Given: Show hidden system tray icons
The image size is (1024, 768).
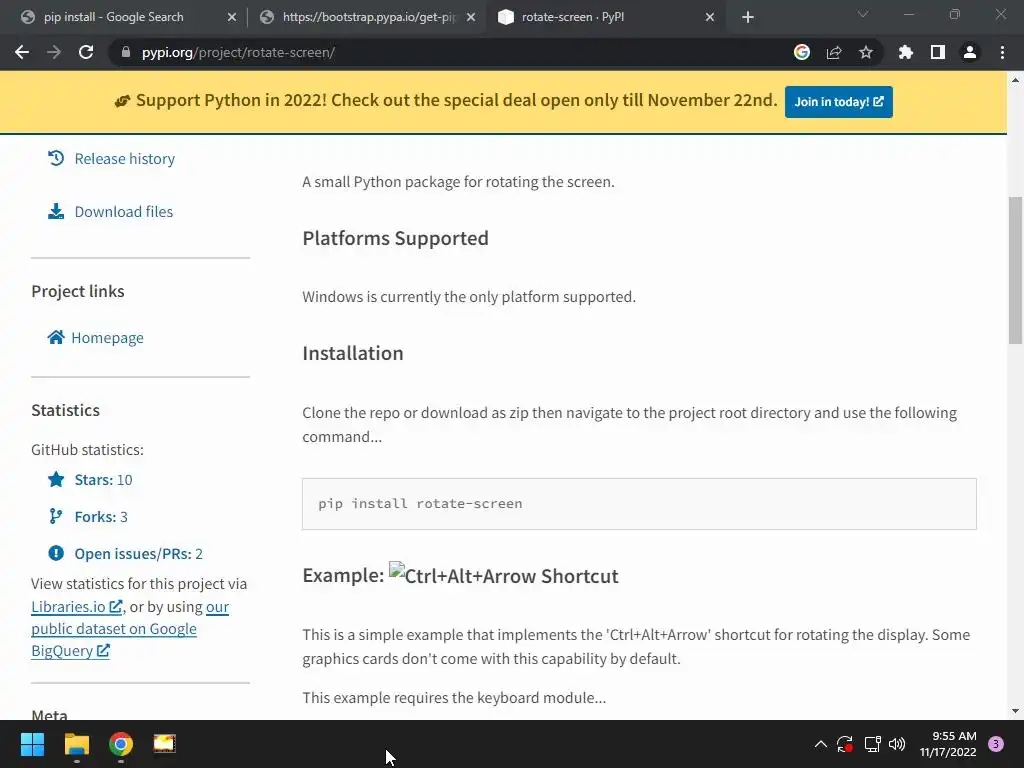Looking at the screenshot, I should pyautogui.click(x=821, y=744).
